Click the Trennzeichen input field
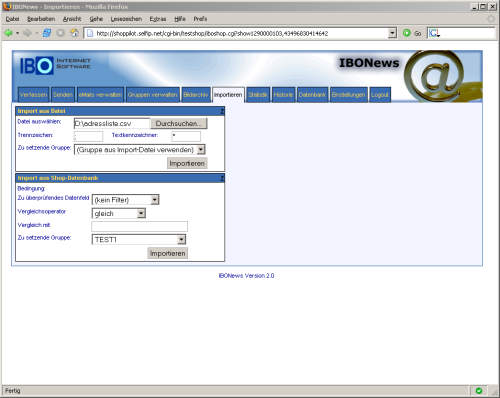 [x=88, y=136]
